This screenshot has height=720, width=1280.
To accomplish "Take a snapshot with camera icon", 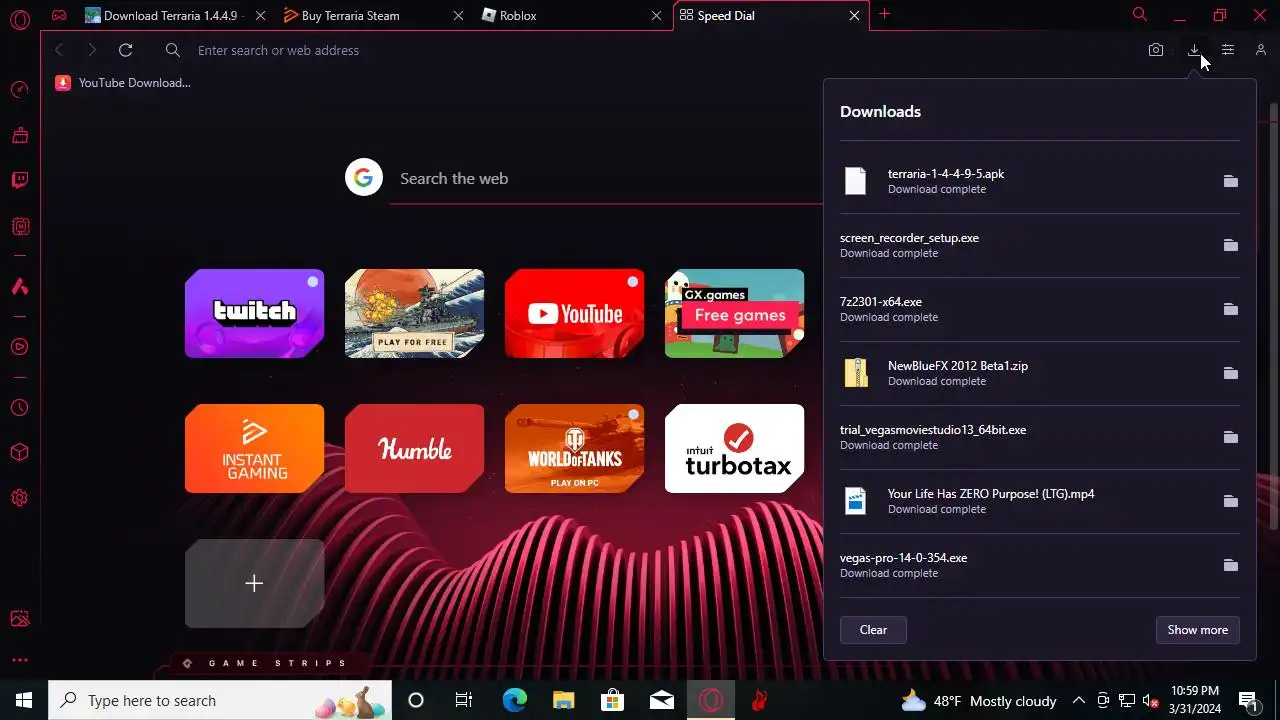I will click(x=1156, y=50).
